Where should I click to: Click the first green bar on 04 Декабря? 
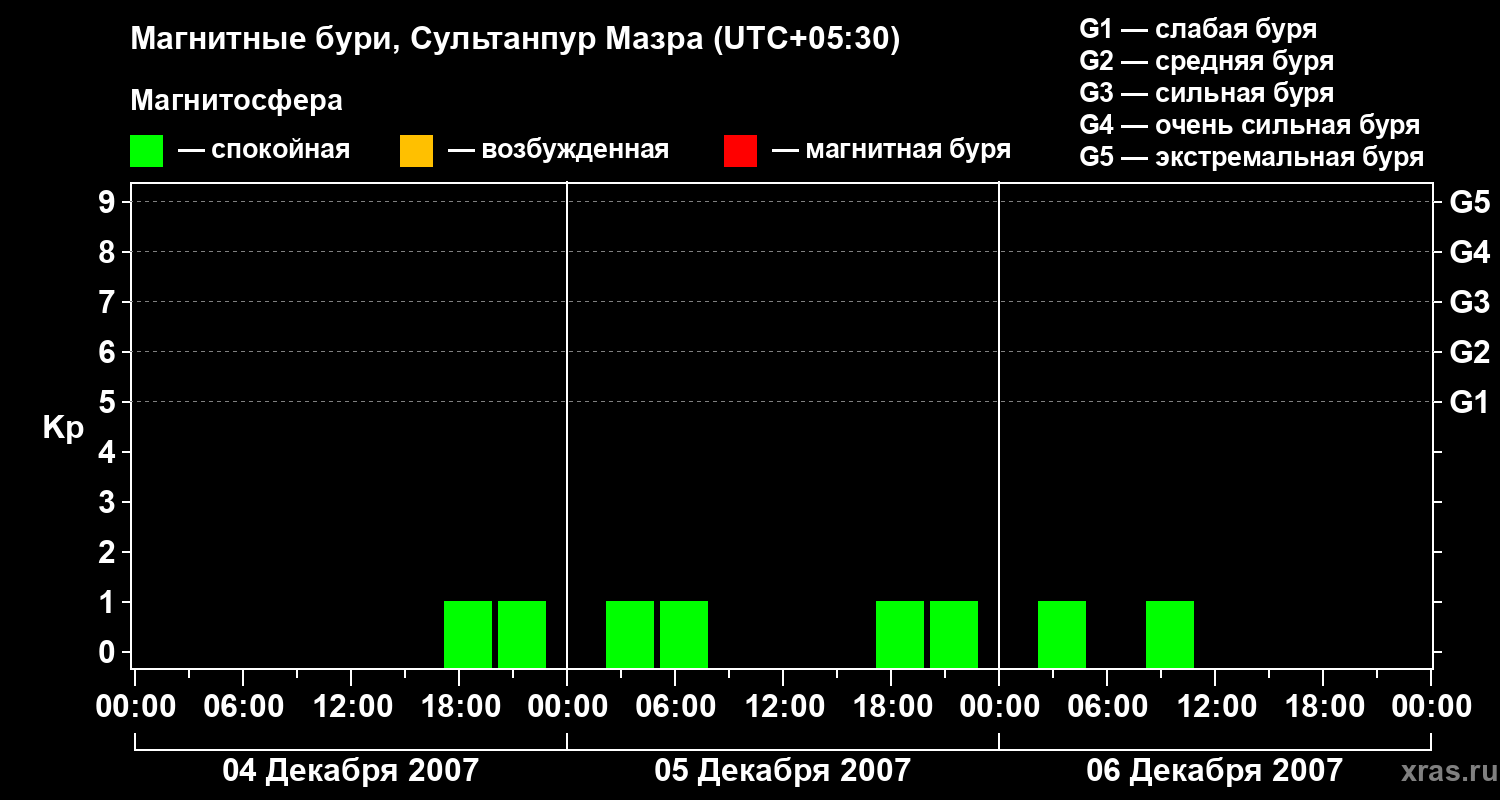pos(468,634)
